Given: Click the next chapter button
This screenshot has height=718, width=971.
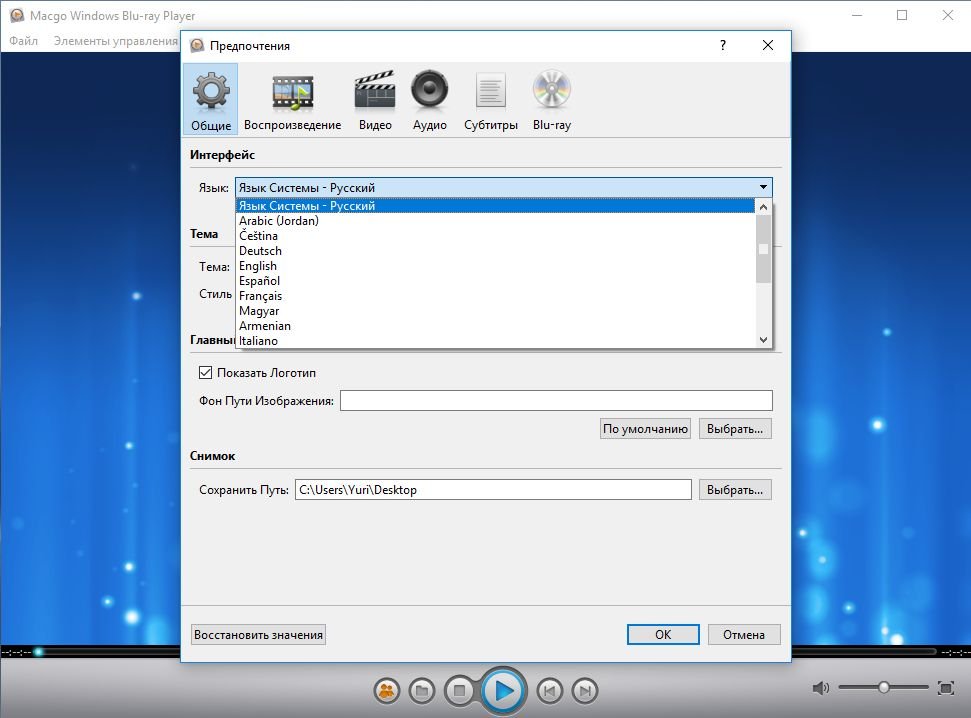Looking at the screenshot, I should pos(585,690).
